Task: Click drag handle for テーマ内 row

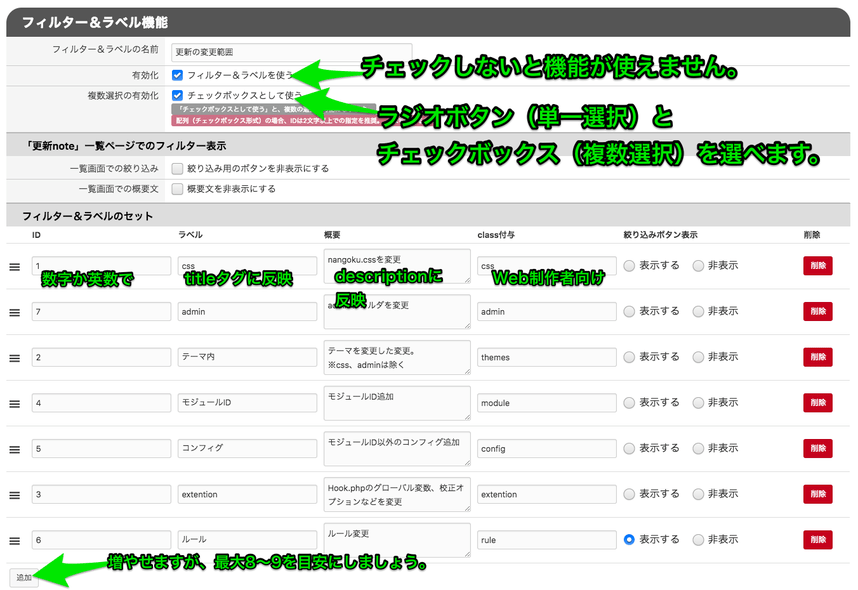Action: click(15, 357)
